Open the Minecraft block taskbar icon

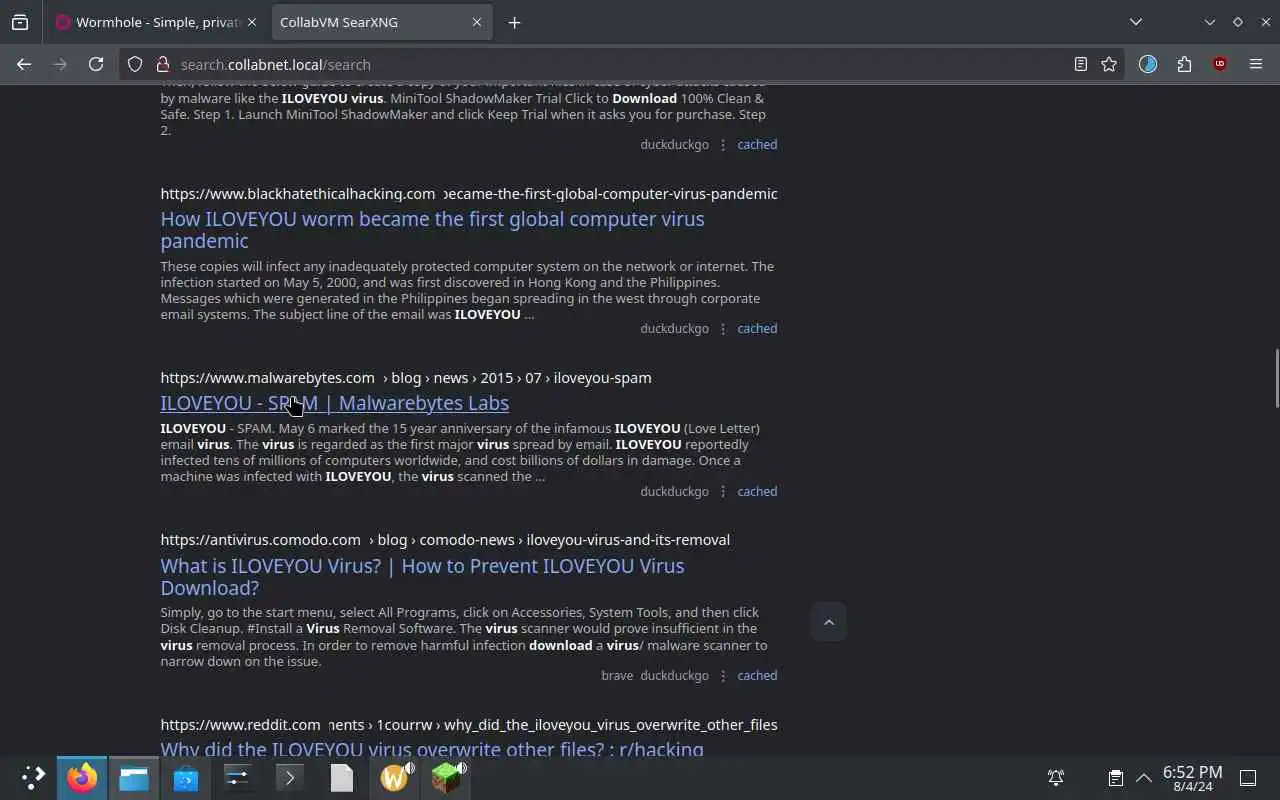tap(447, 777)
